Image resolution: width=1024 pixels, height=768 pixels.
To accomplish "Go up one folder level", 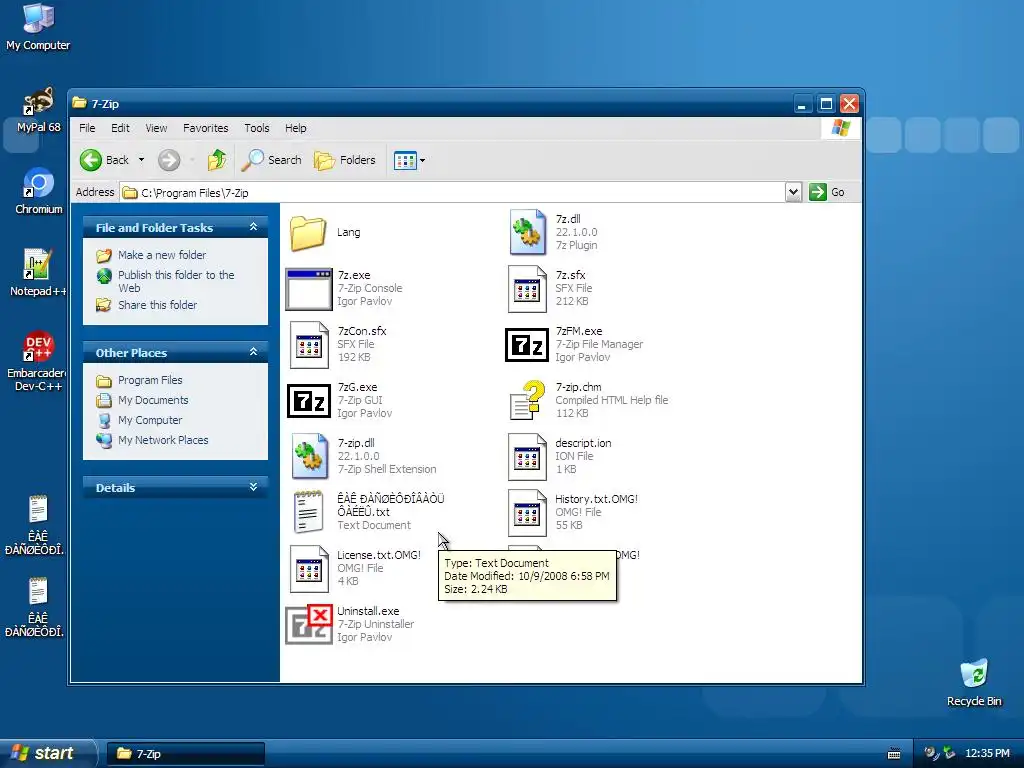I will (216, 160).
